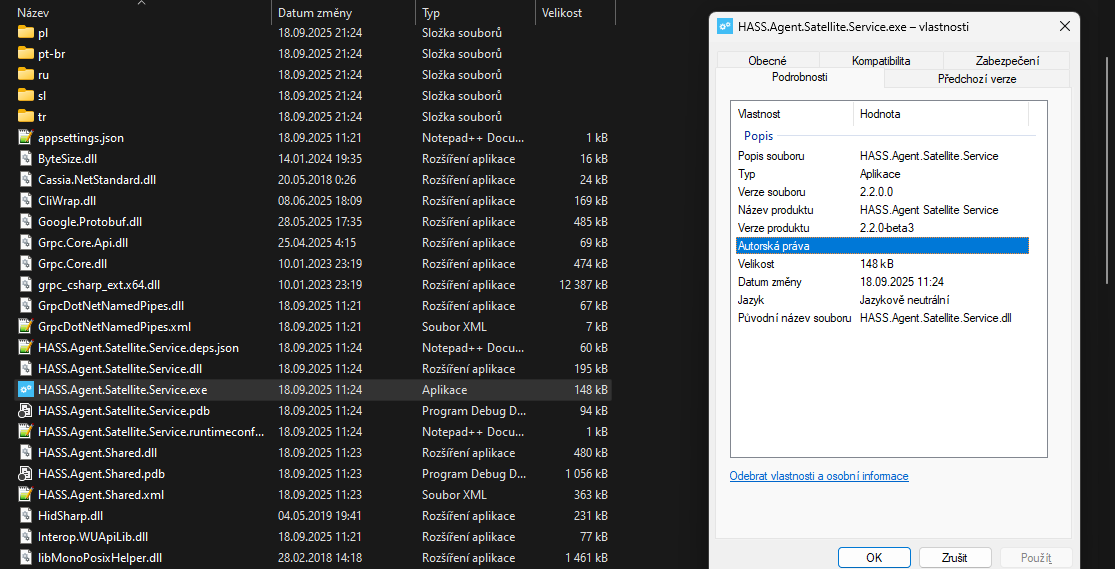The width and height of the screenshot is (1115, 569).
Task: Click the Typ Aplikace property row
Action: 882,174
